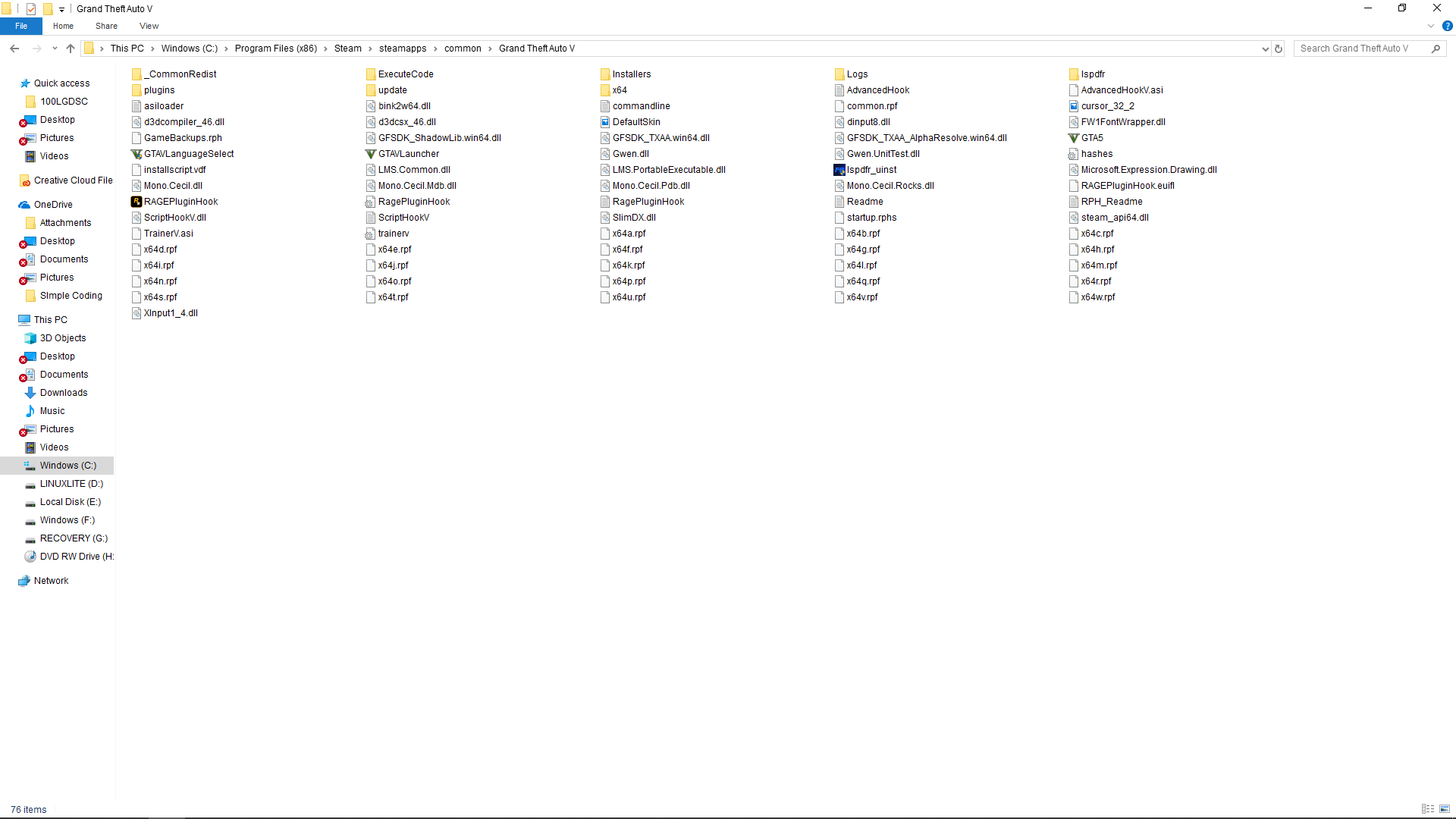Switch to details view layout
This screenshot has height=819, width=1456.
[x=1428, y=809]
